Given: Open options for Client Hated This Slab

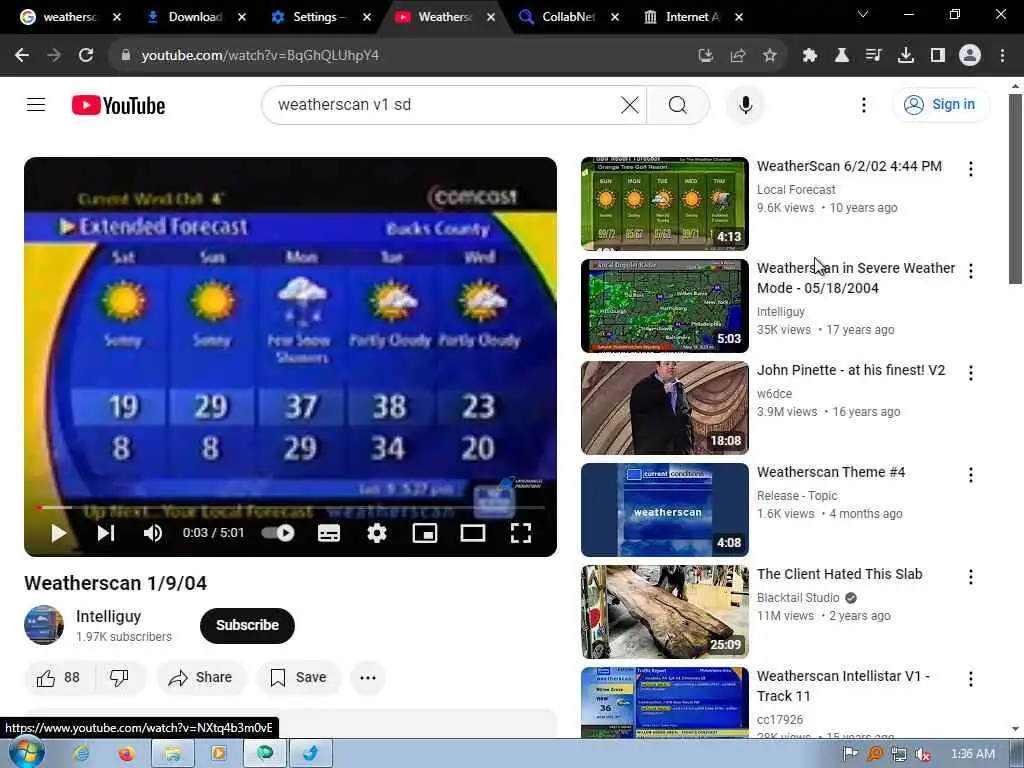Looking at the screenshot, I should tap(970, 577).
